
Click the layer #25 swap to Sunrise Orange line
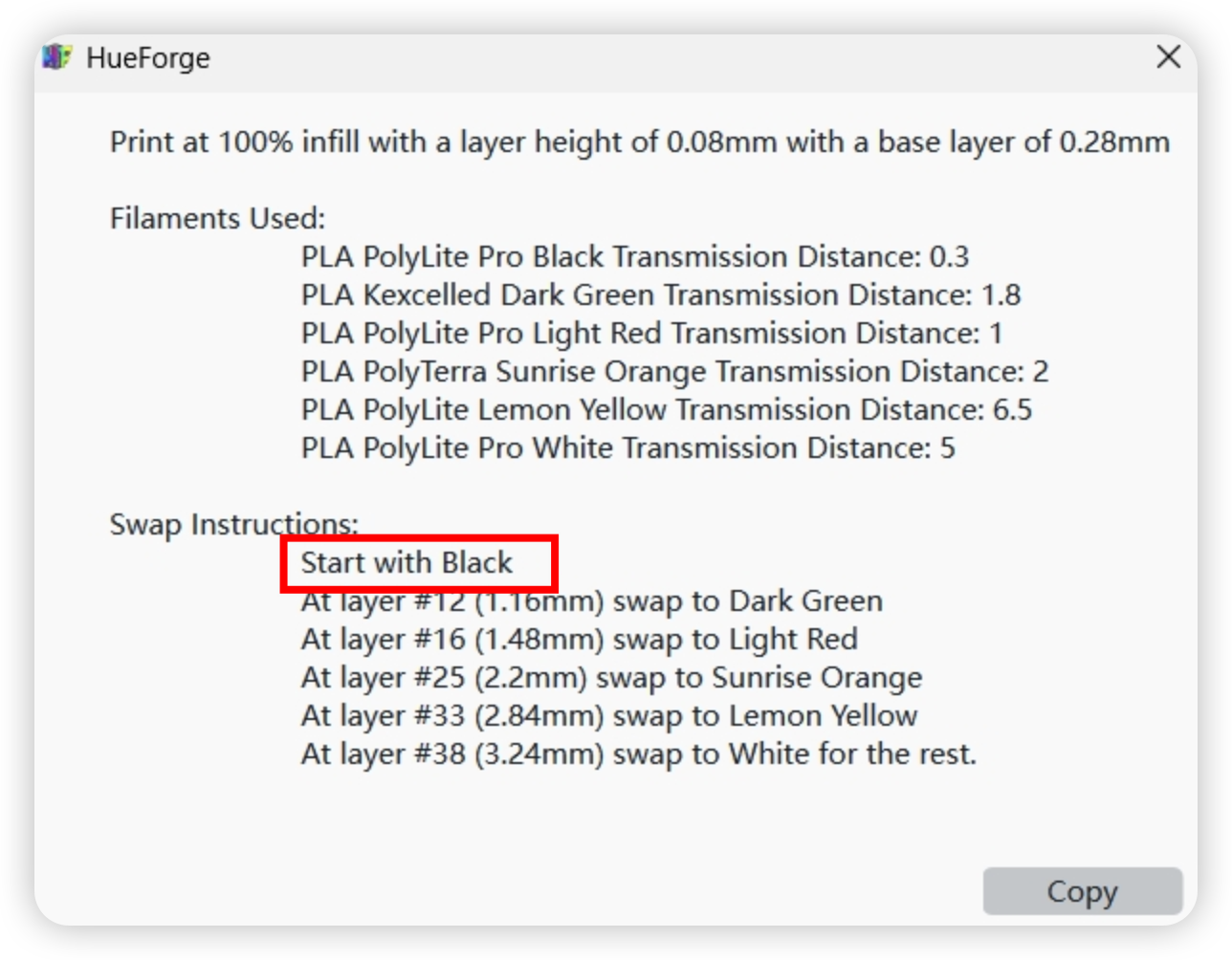coord(612,678)
